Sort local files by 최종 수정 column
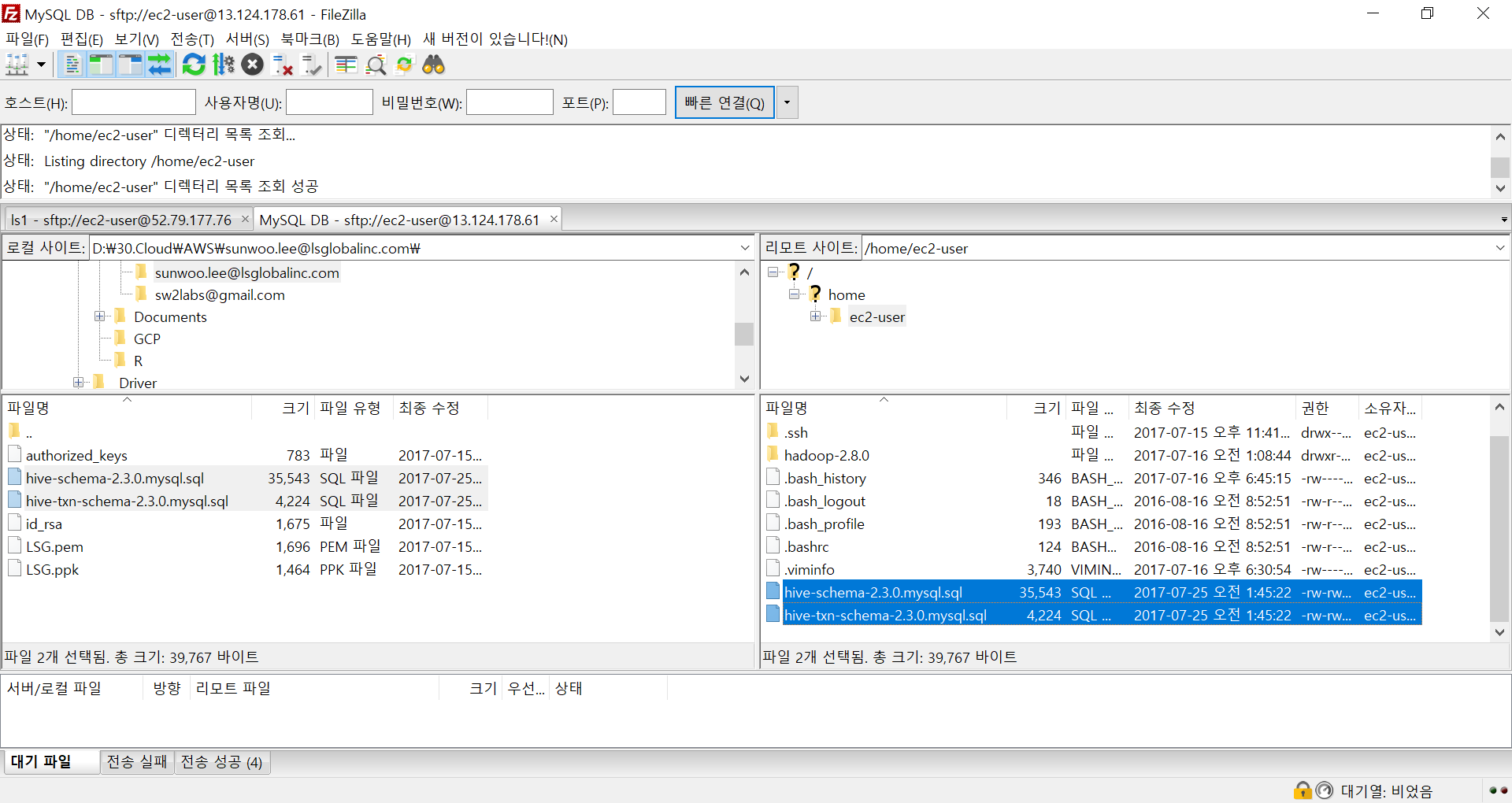The height and width of the screenshot is (803, 1512). point(440,408)
